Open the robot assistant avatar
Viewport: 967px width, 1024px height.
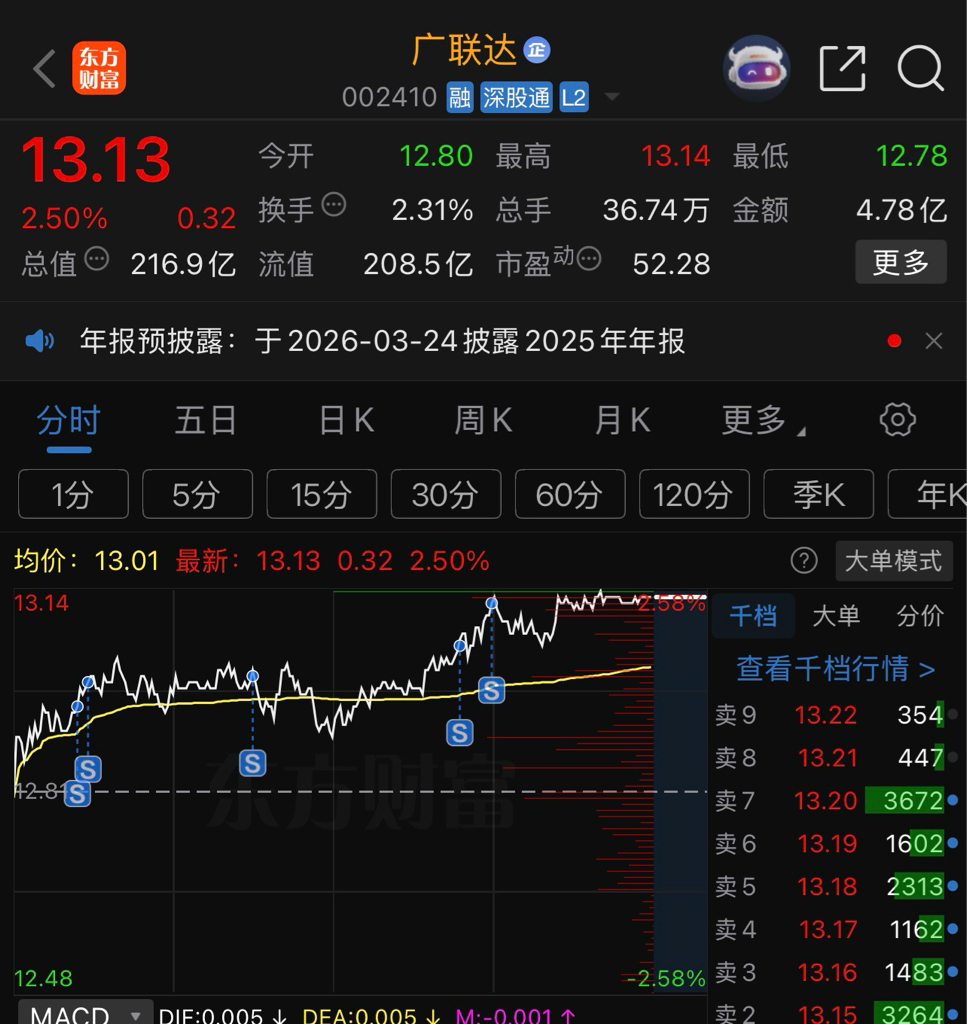(757, 68)
